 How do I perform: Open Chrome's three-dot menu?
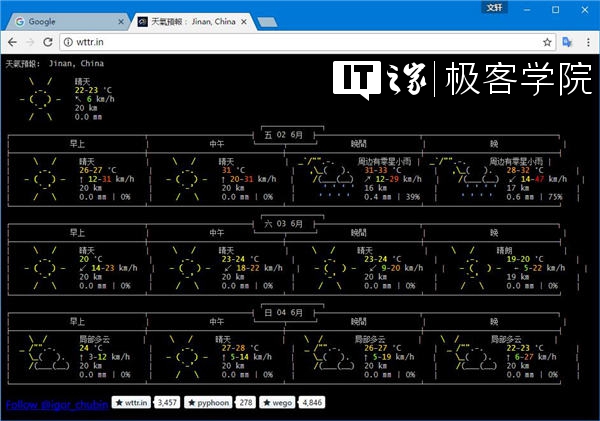(x=588, y=42)
